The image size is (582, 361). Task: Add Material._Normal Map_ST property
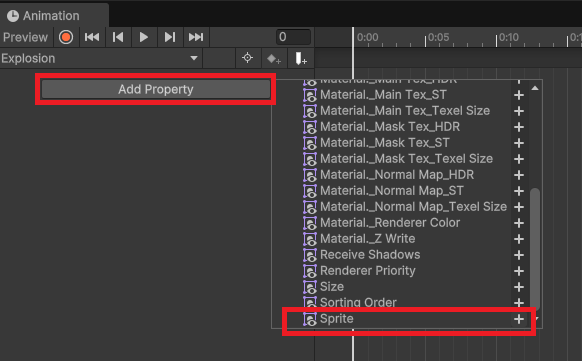click(x=519, y=191)
